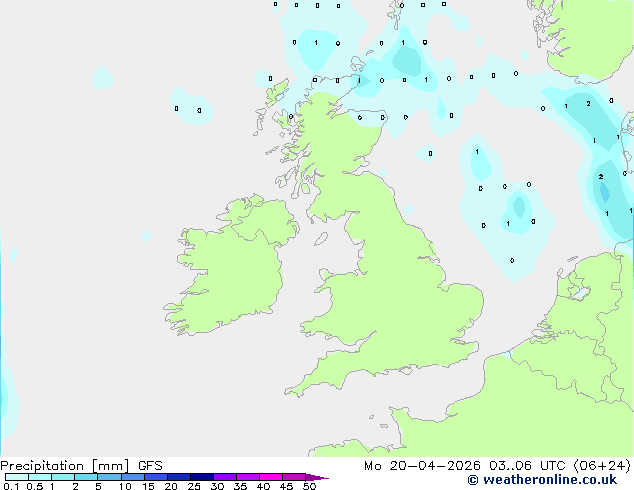Click the 15 to 20 mm legend swatch
This screenshot has height=490, width=634.
pos(156,477)
